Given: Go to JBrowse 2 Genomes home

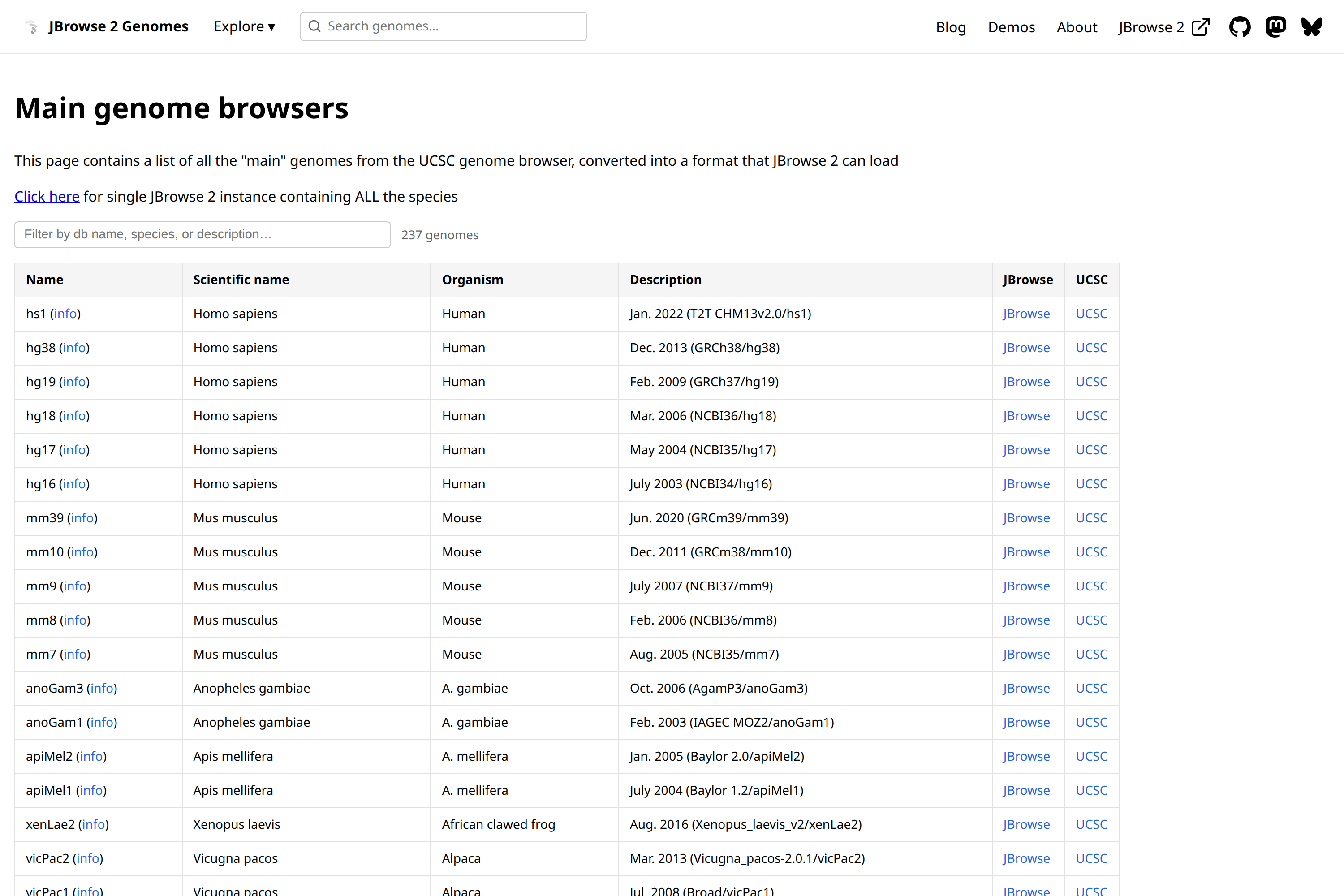Looking at the screenshot, I should point(118,27).
